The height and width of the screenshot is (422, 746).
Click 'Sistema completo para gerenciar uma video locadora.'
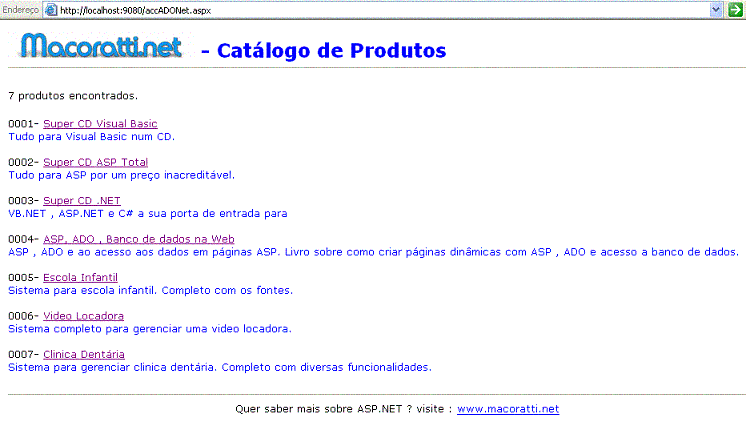click(150, 329)
